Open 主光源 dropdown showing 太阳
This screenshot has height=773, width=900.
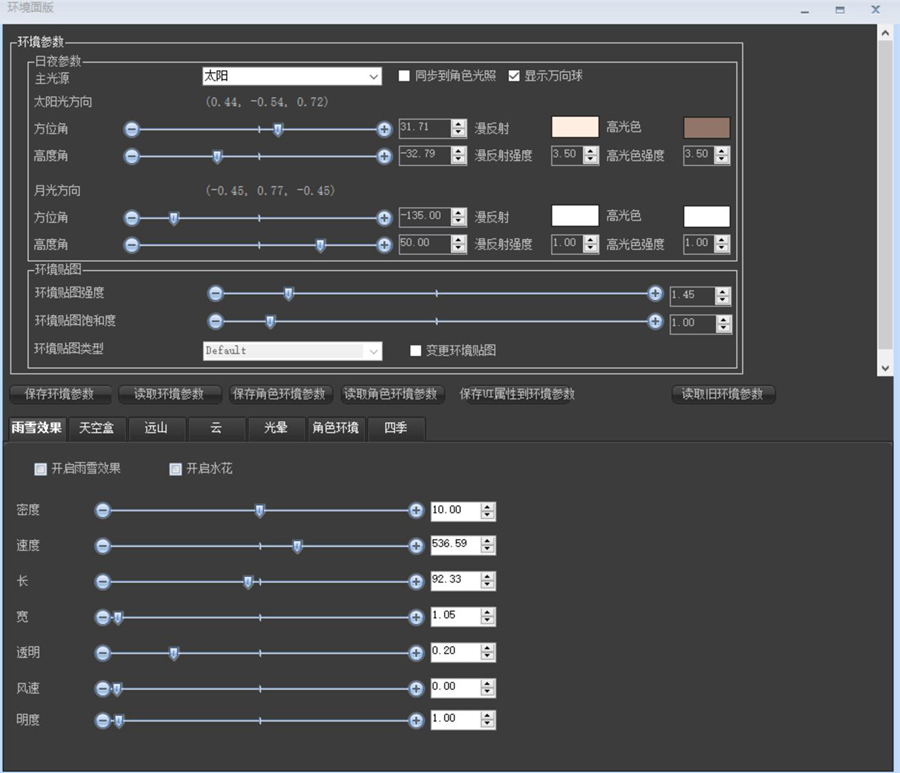click(x=291, y=76)
